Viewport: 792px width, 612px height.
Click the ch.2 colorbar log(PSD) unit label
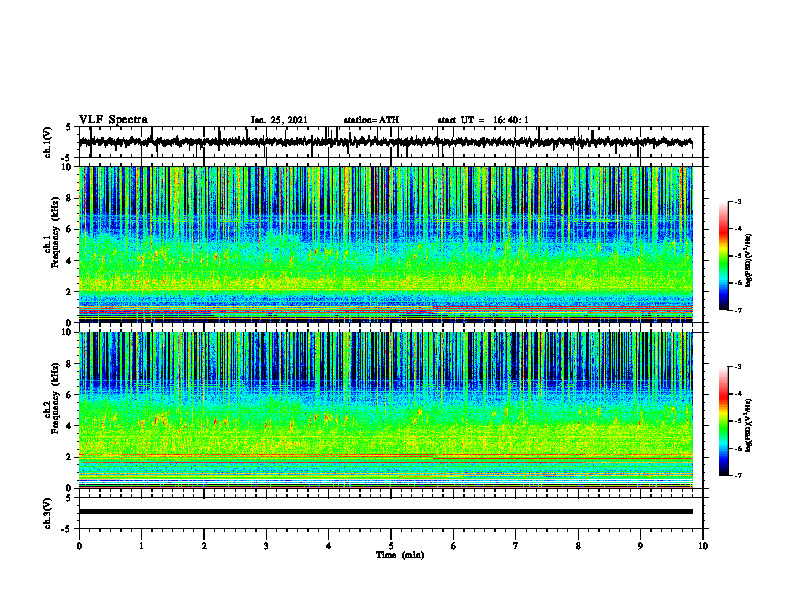(x=749, y=424)
